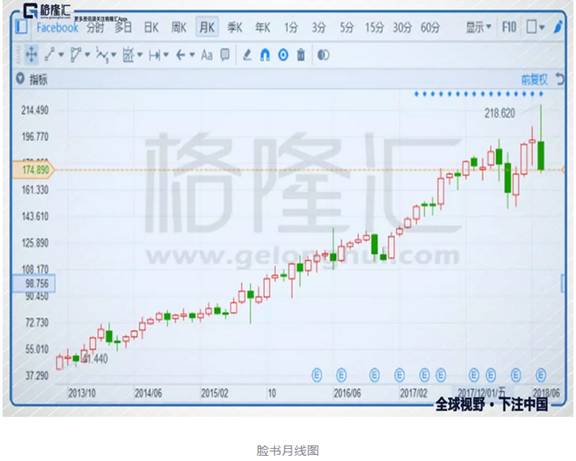
Task: Open the 指标 indicators panel
Action: pyautogui.click(x=38, y=79)
